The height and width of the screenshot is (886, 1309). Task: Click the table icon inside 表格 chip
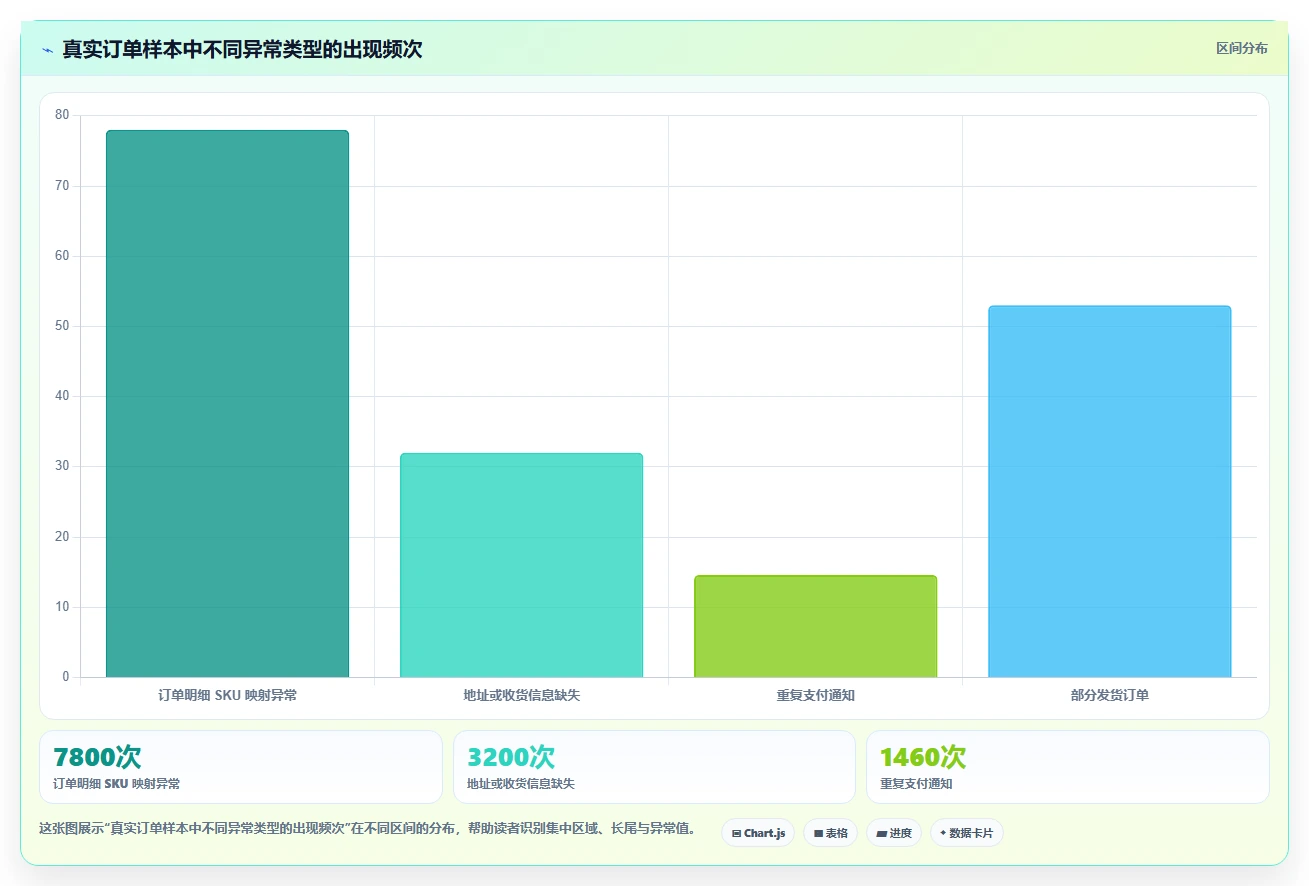818,833
